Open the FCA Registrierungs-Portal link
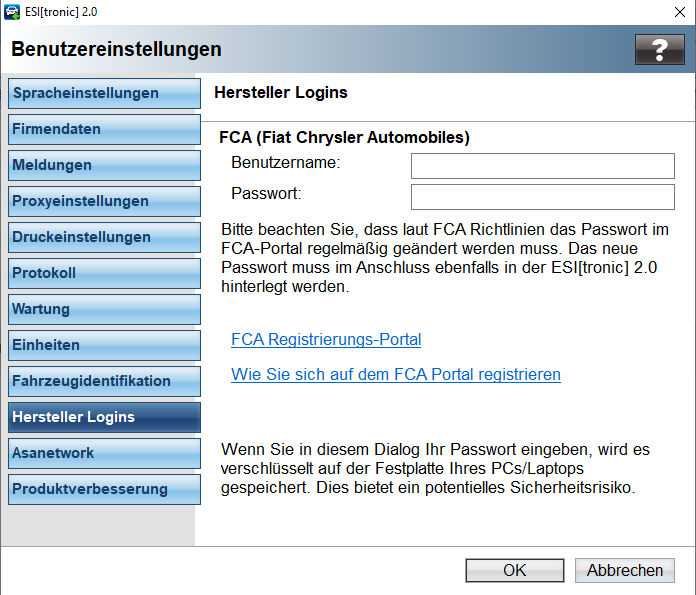The width and height of the screenshot is (696, 595). click(326, 339)
